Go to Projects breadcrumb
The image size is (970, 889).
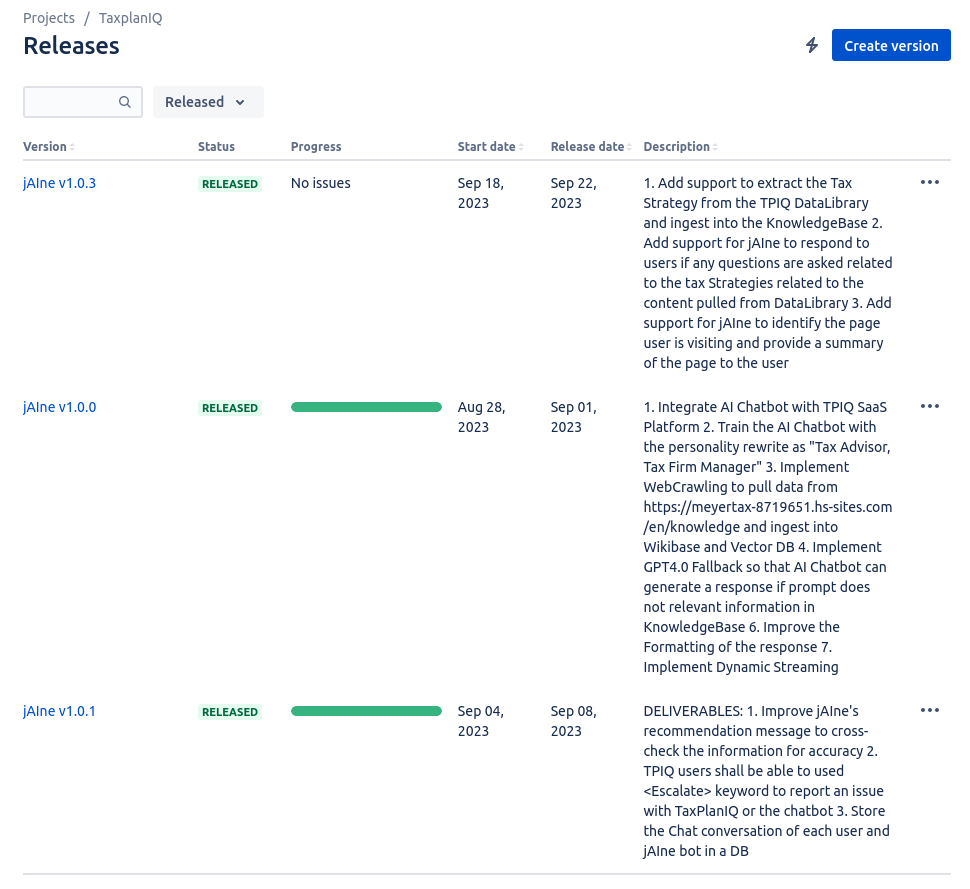pos(49,18)
